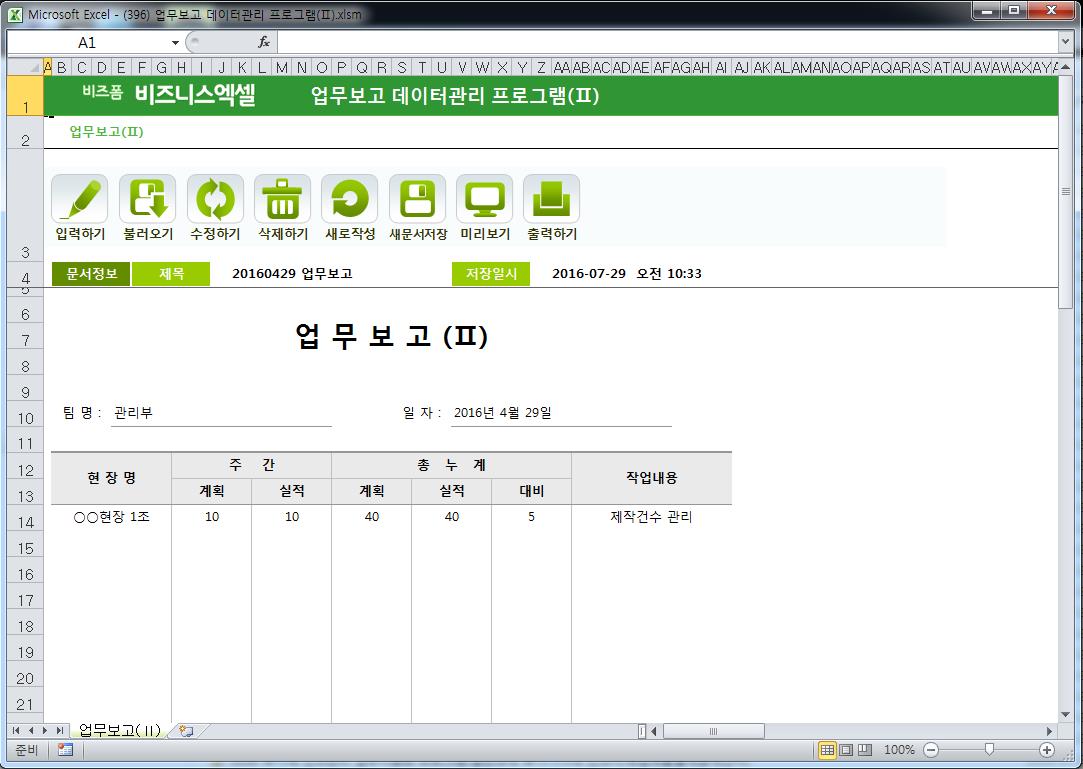The image size is (1083, 769).
Task: Select the date cell 2016년 4월 29일
Action: click(561, 412)
